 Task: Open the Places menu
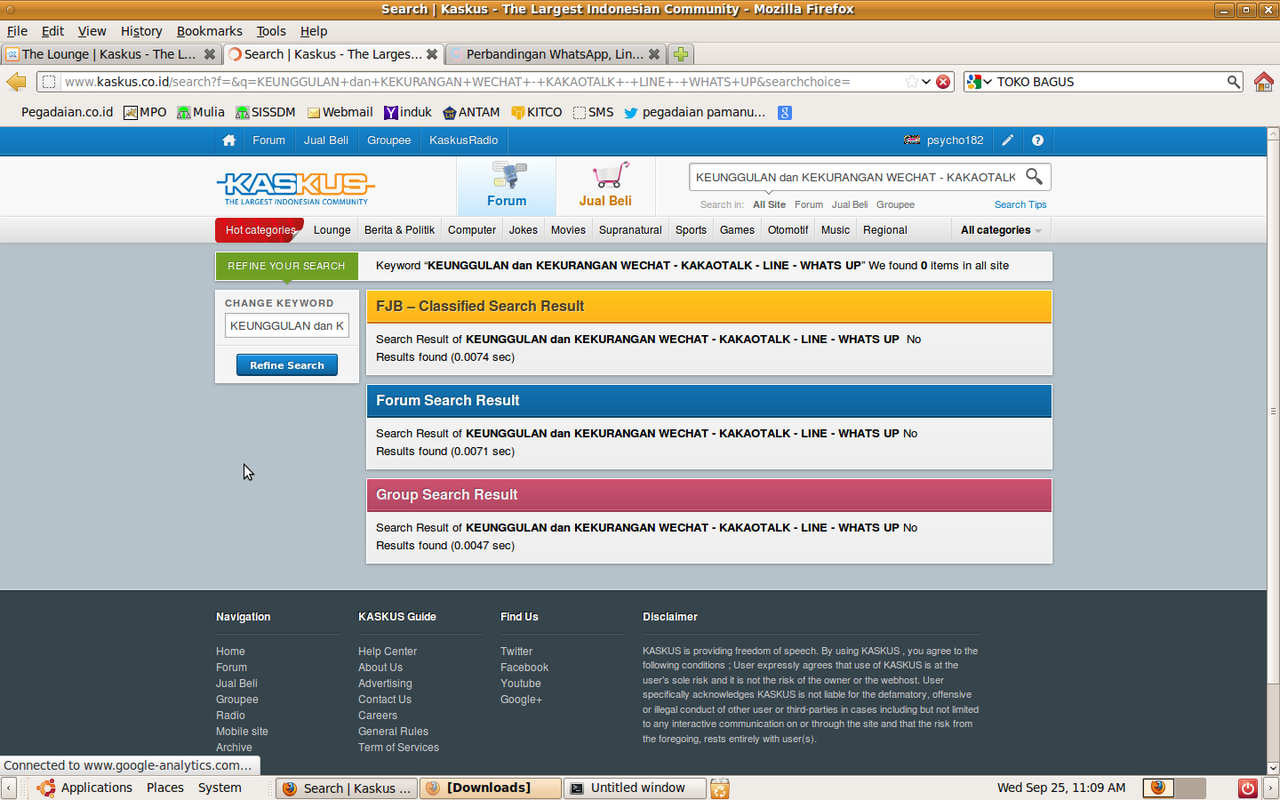[x=165, y=788]
